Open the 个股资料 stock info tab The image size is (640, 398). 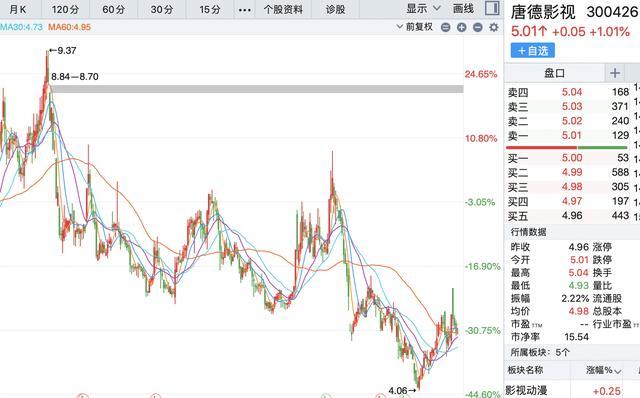point(283,9)
